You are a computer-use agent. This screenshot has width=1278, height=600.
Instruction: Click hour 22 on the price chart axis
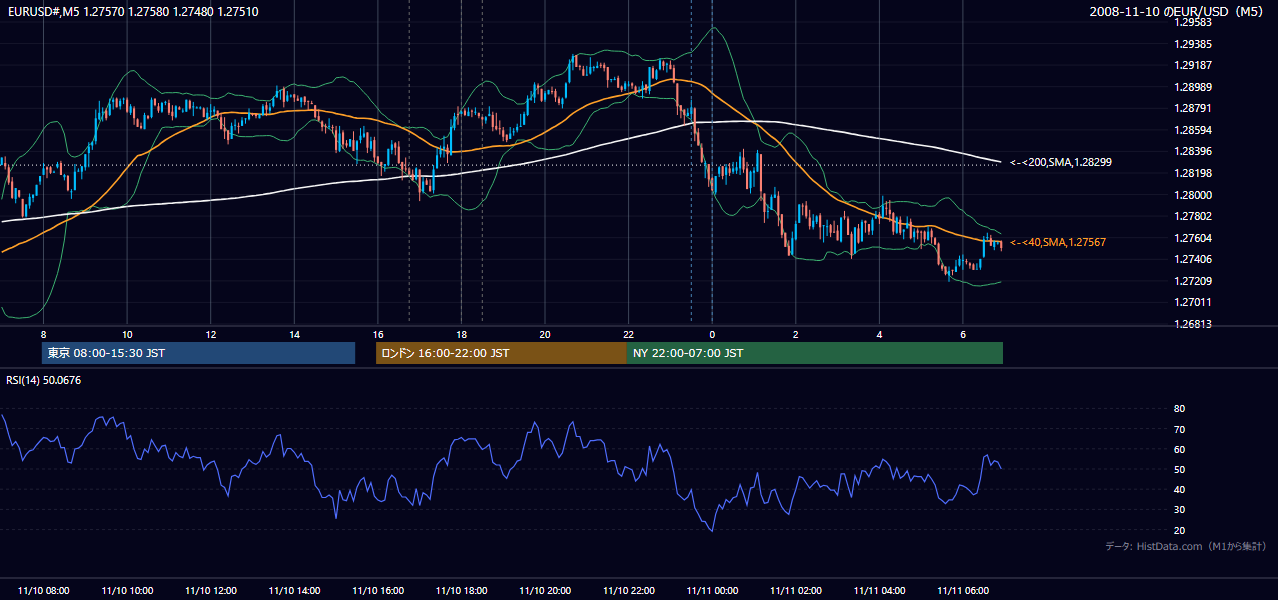tap(628, 334)
